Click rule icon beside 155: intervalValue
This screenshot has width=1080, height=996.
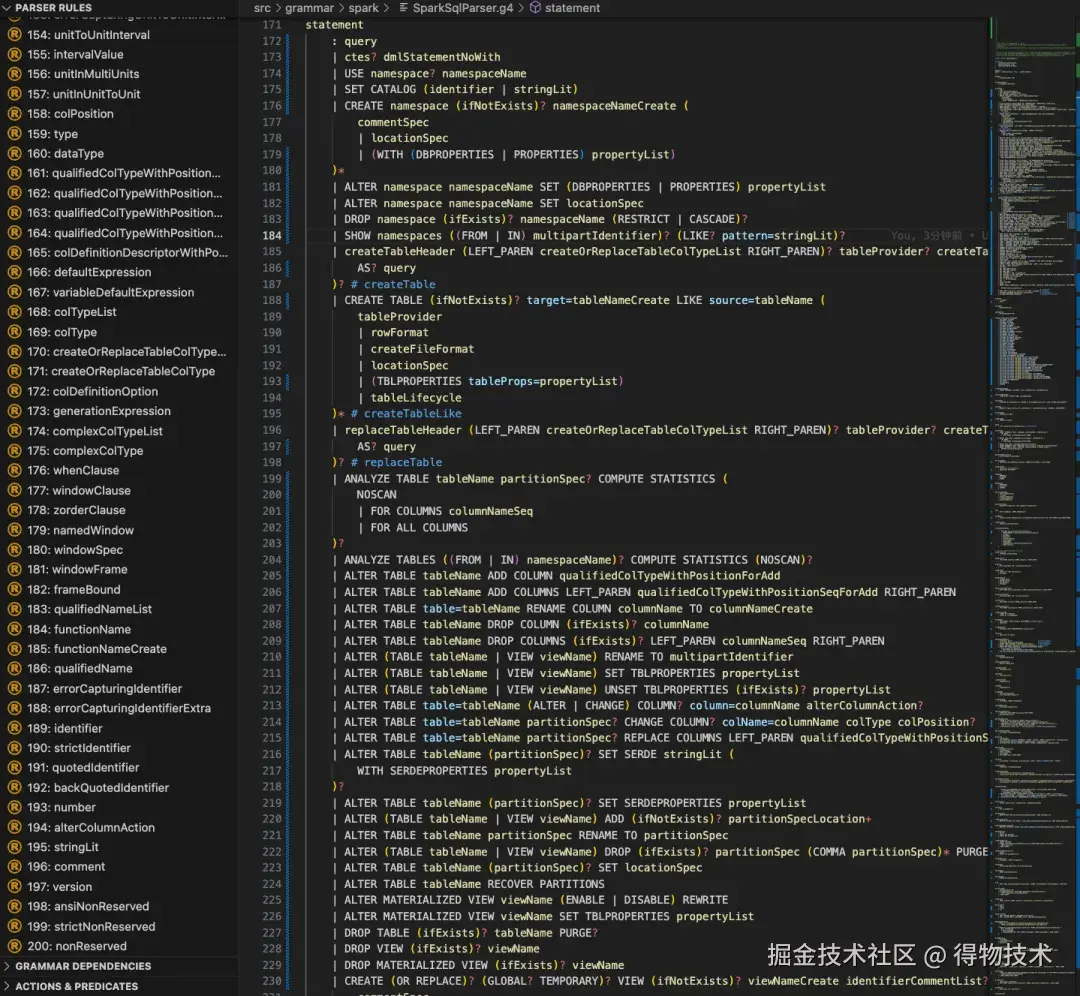[x=14, y=54]
